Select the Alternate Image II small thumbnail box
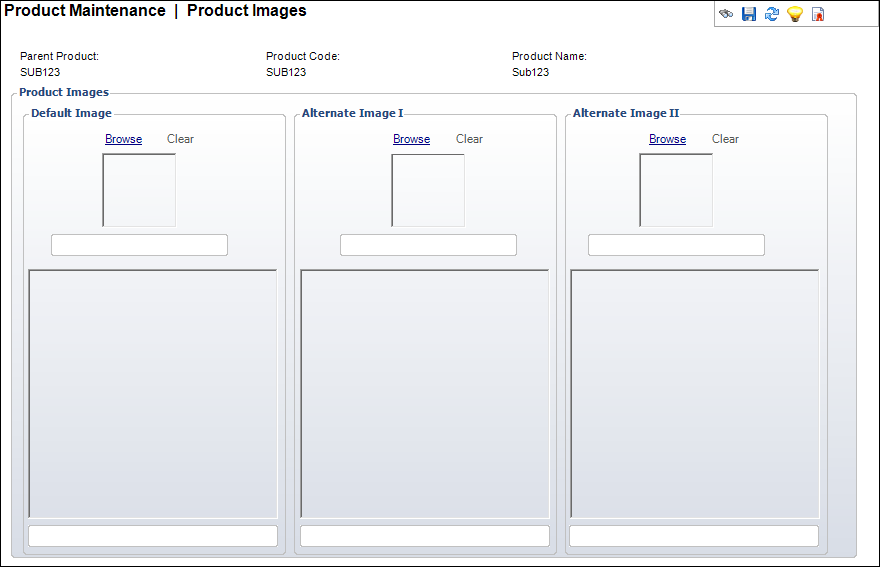 tap(676, 190)
